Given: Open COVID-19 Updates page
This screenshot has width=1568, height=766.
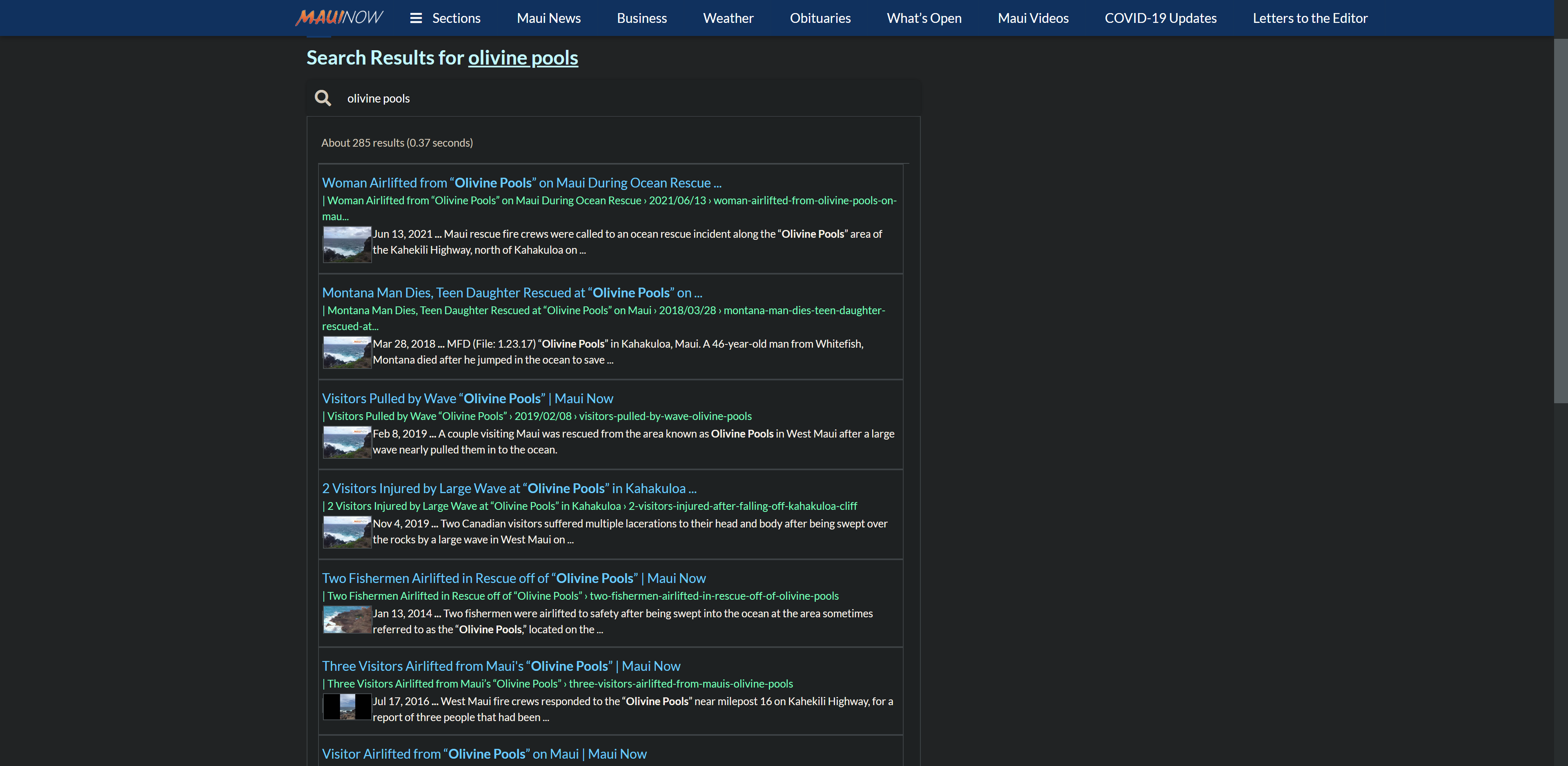Looking at the screenshot, I should point(1160,18).
